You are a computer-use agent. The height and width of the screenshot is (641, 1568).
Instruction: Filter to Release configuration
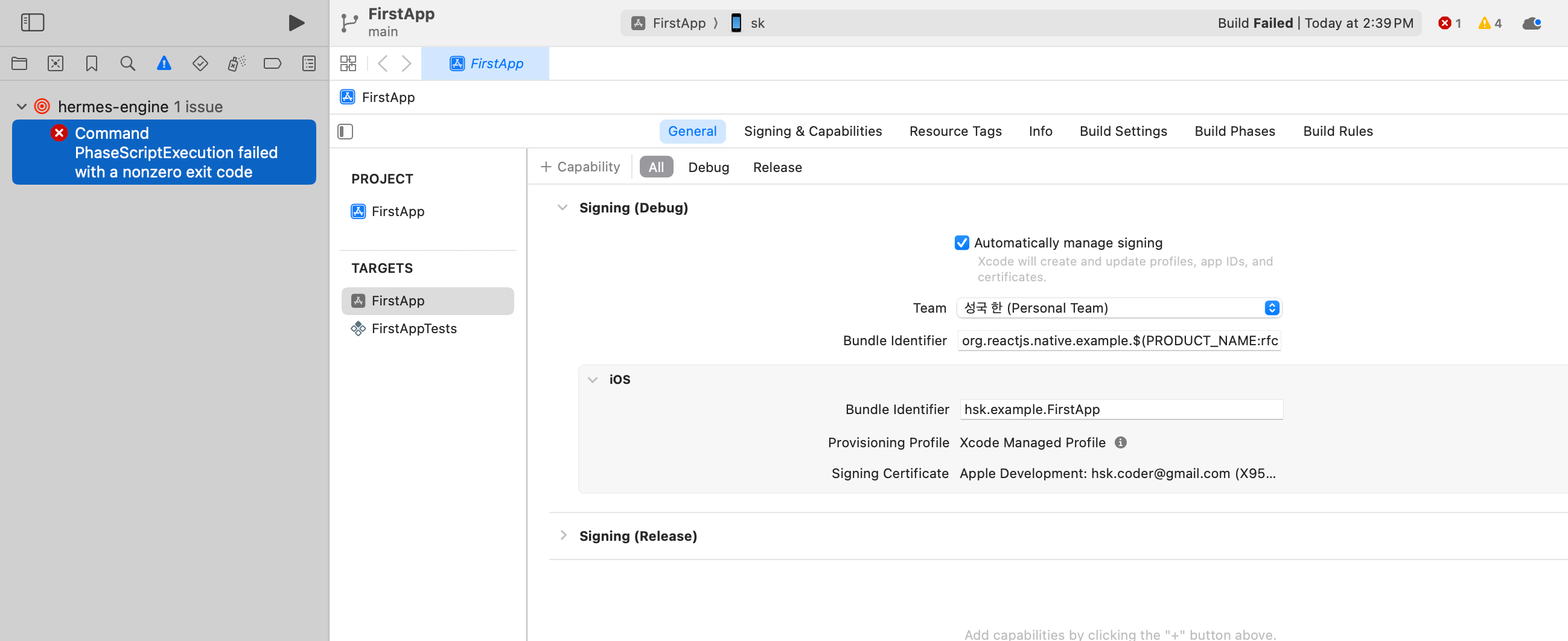pyautogui.click(x=777, y=167)
